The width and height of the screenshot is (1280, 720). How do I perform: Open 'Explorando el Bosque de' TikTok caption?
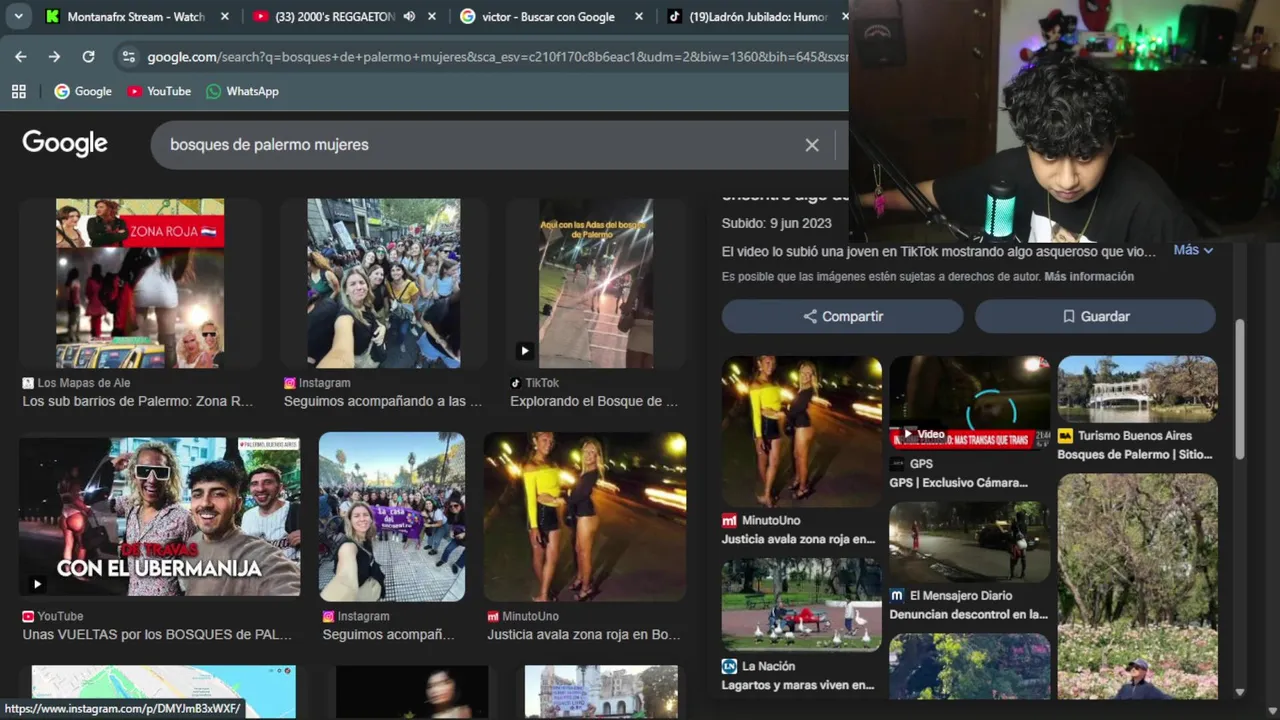594,401
